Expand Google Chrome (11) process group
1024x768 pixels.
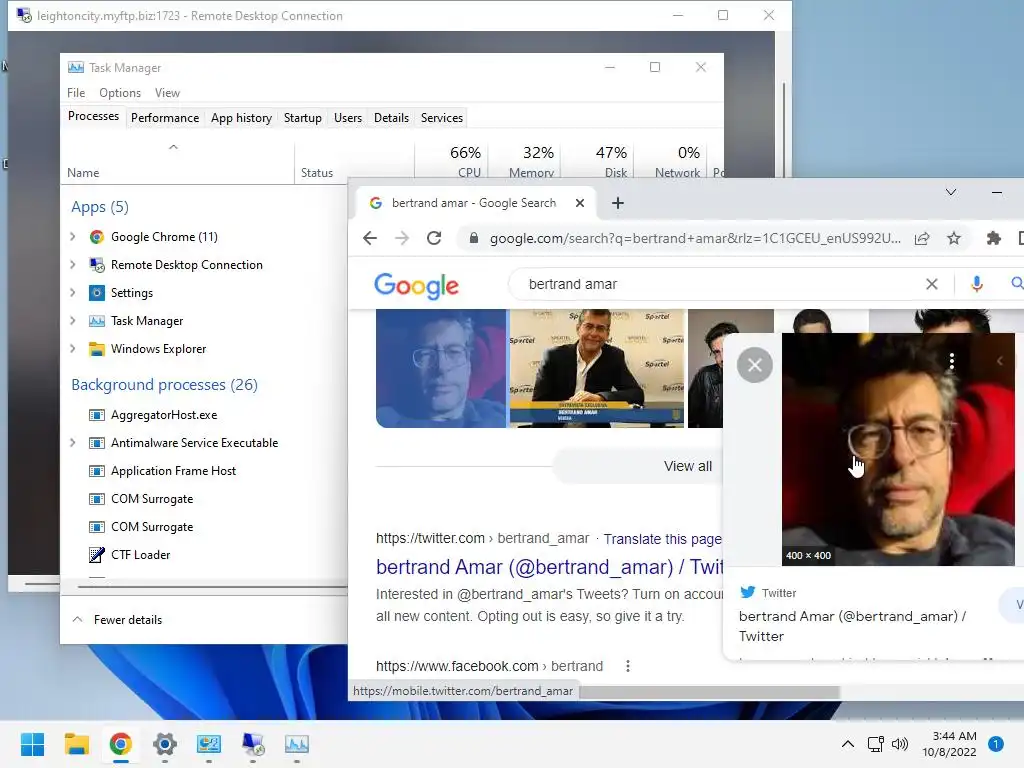coord(72,237)
